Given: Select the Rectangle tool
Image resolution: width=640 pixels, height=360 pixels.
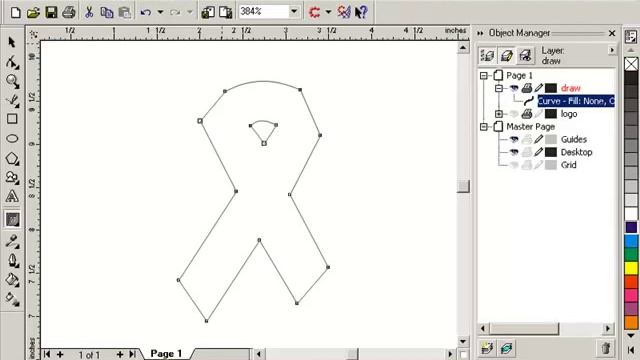Looking at the screenshot, I should [x=12, y=119].
